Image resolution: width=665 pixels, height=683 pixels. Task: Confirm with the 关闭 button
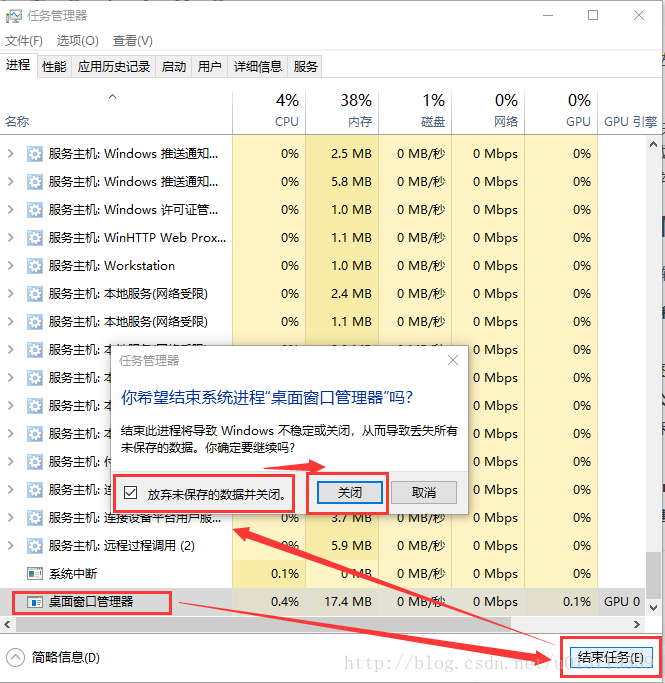coord(350,493)
